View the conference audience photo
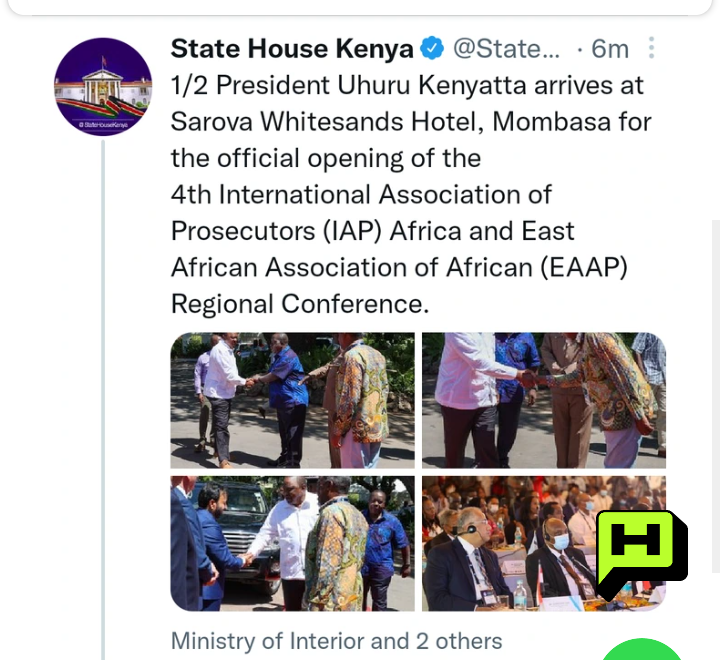 tap(544, 543)
